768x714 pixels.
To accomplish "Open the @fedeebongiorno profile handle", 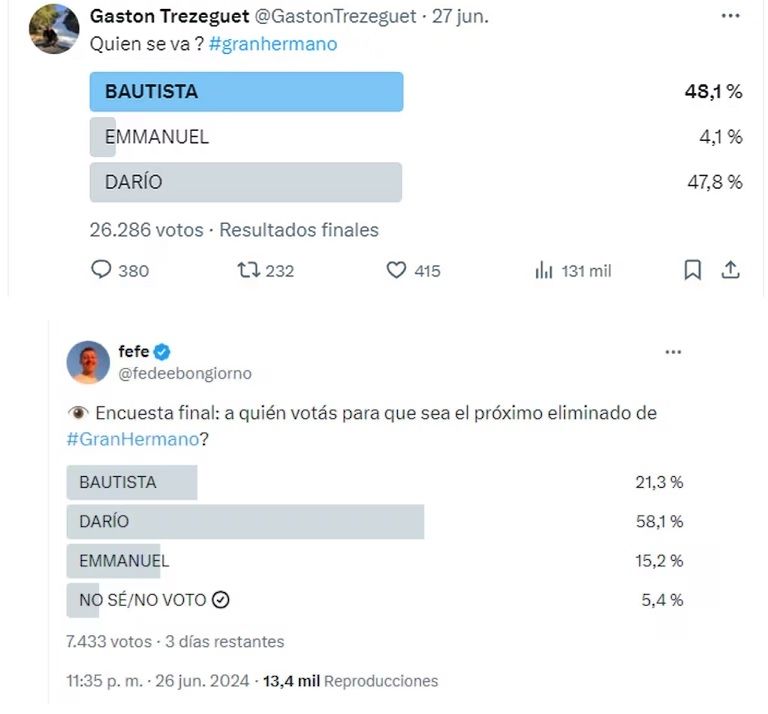I will pos(185,374).
